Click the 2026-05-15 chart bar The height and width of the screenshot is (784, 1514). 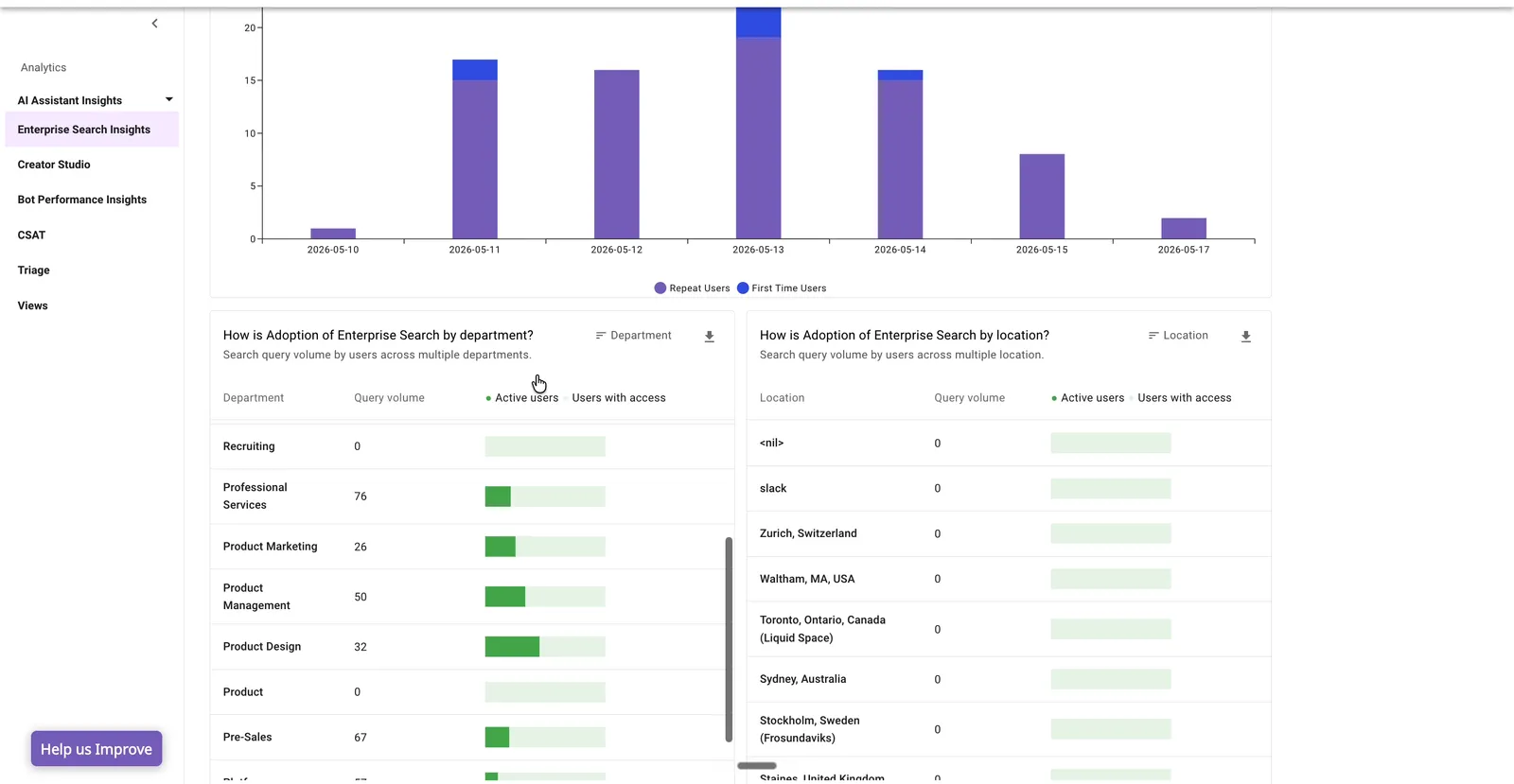tap(1042, 197)
